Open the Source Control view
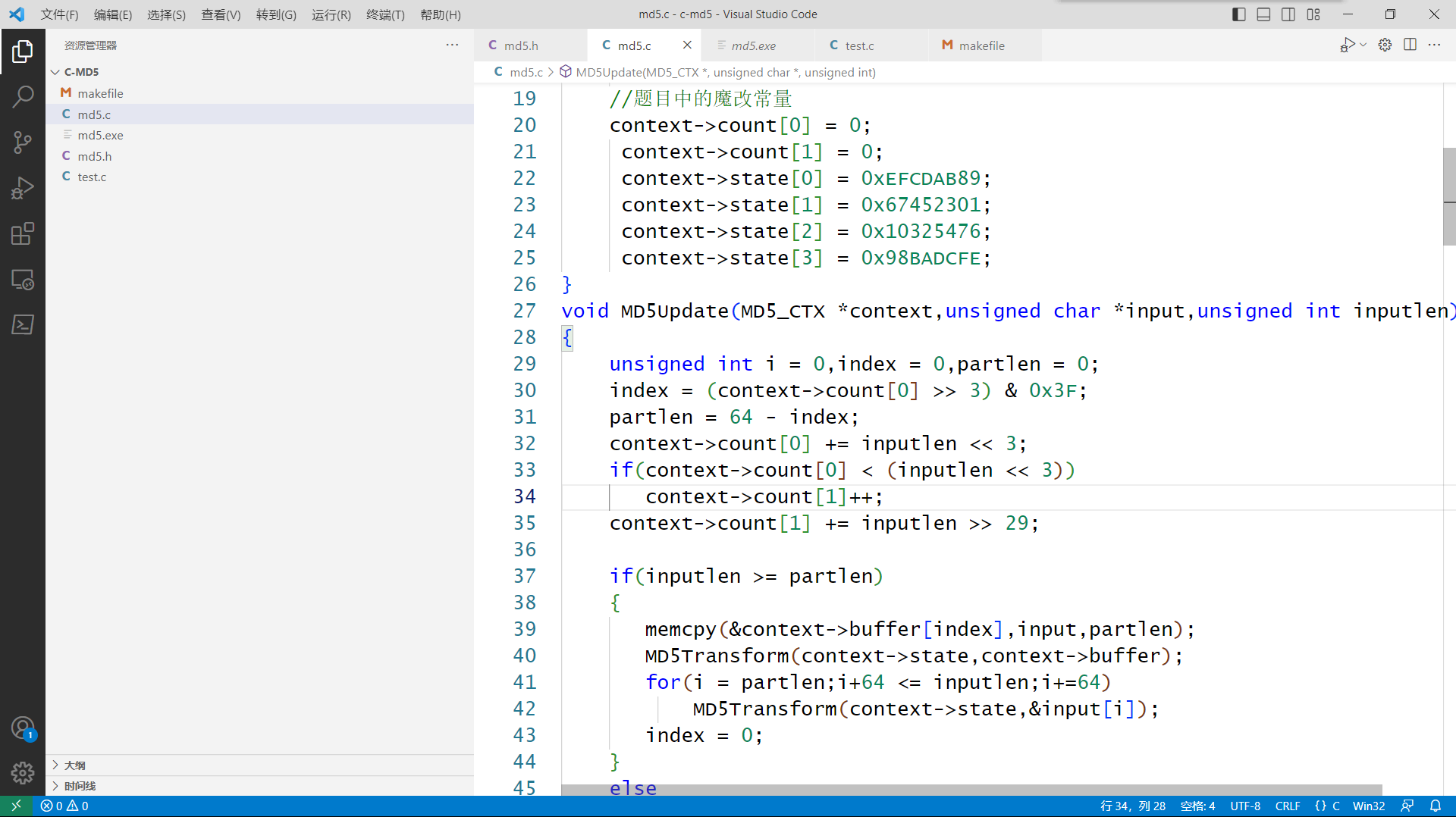The height and width of the screenshot is (817, 1456). [23, 142]
